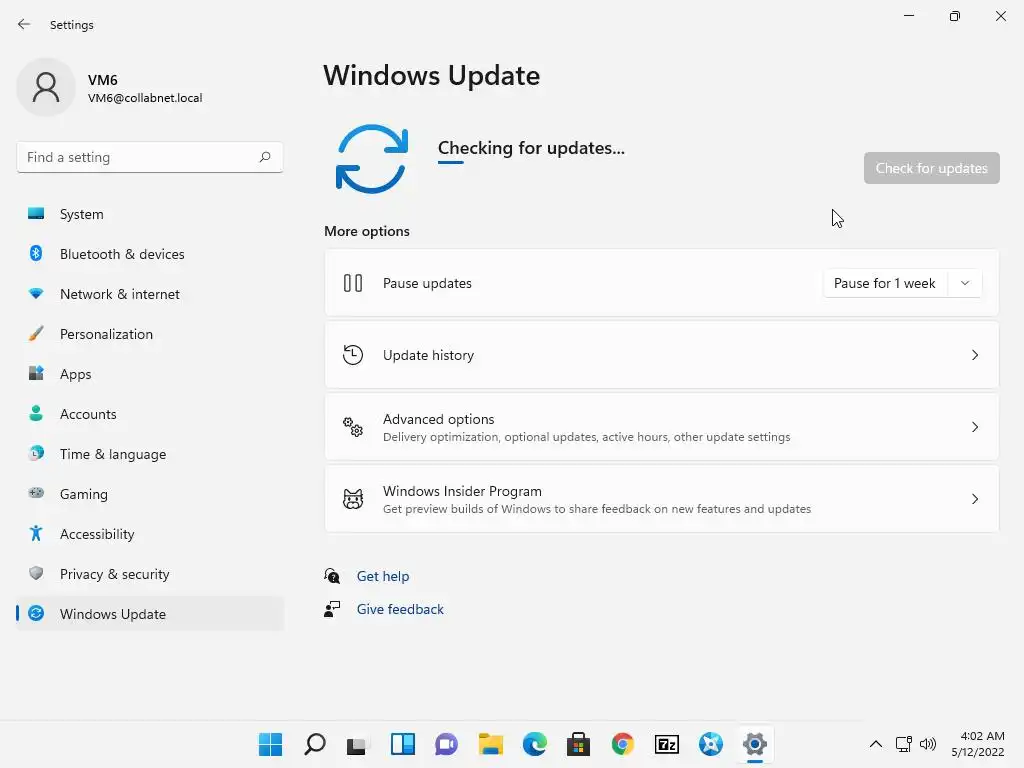Select Personalization in sidebar
Viewport: 1024px width, 768px height.
(150, 333)
